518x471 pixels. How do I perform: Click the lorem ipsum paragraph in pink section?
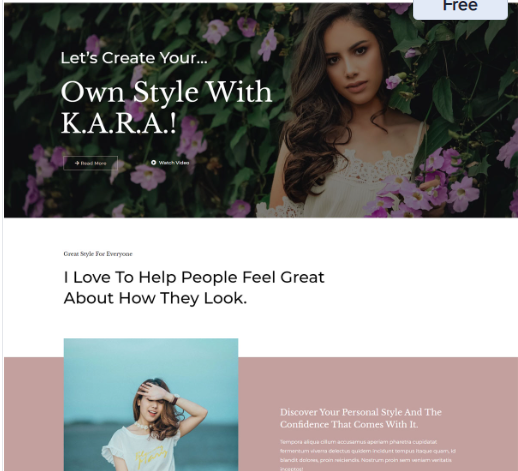tap(368, 455)
